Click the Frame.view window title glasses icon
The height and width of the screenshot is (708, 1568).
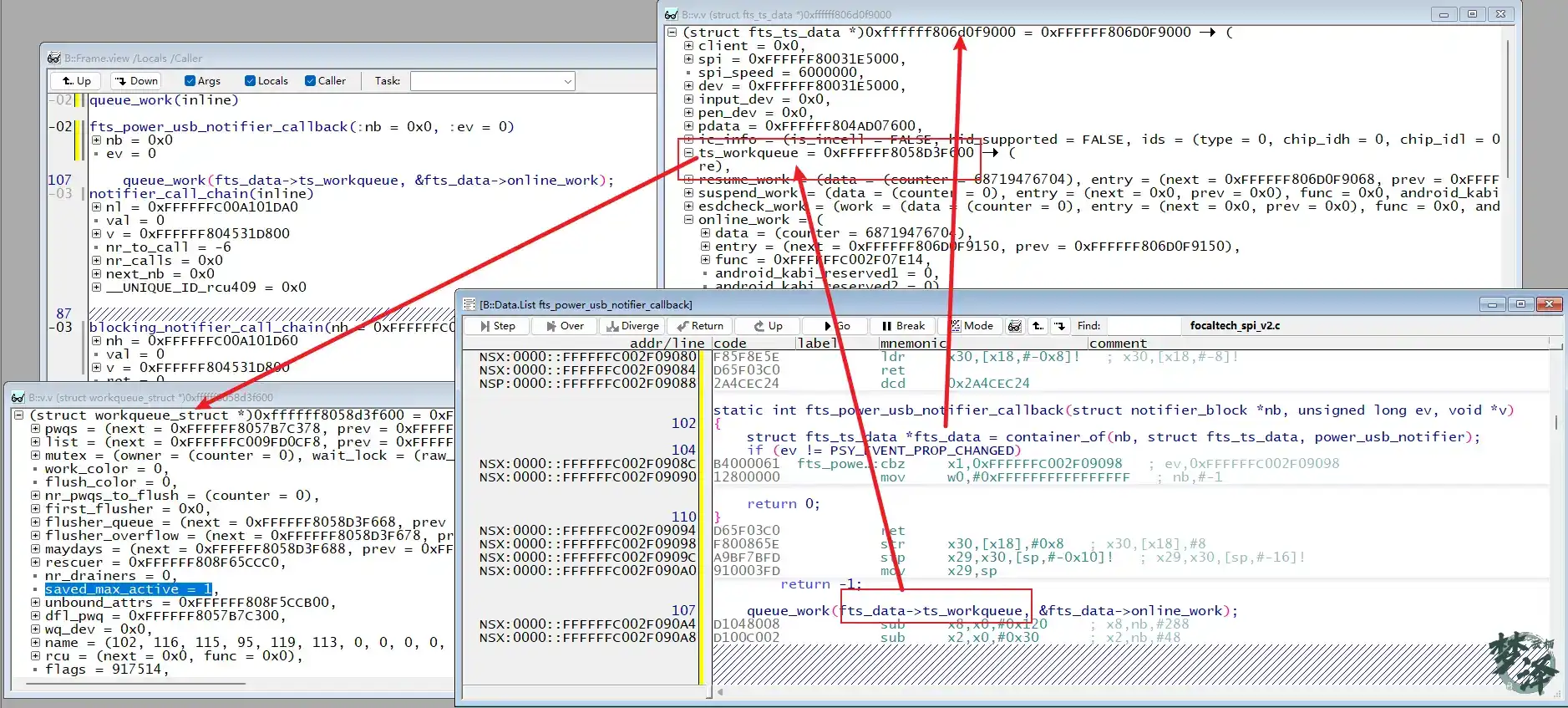pyautogui.click(x=53, y=58)
